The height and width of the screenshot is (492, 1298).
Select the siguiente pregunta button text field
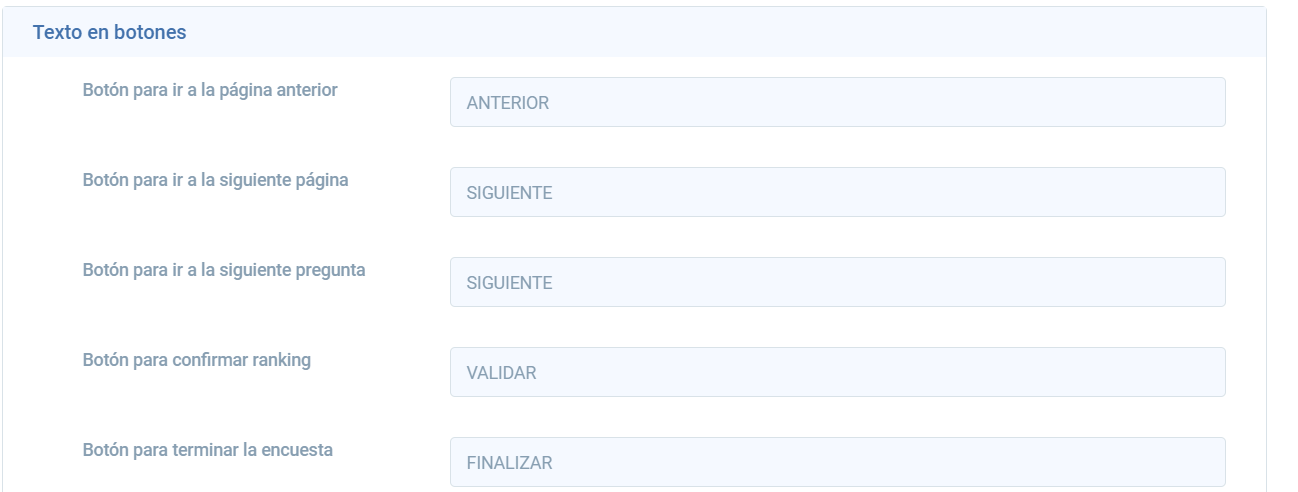837,282
